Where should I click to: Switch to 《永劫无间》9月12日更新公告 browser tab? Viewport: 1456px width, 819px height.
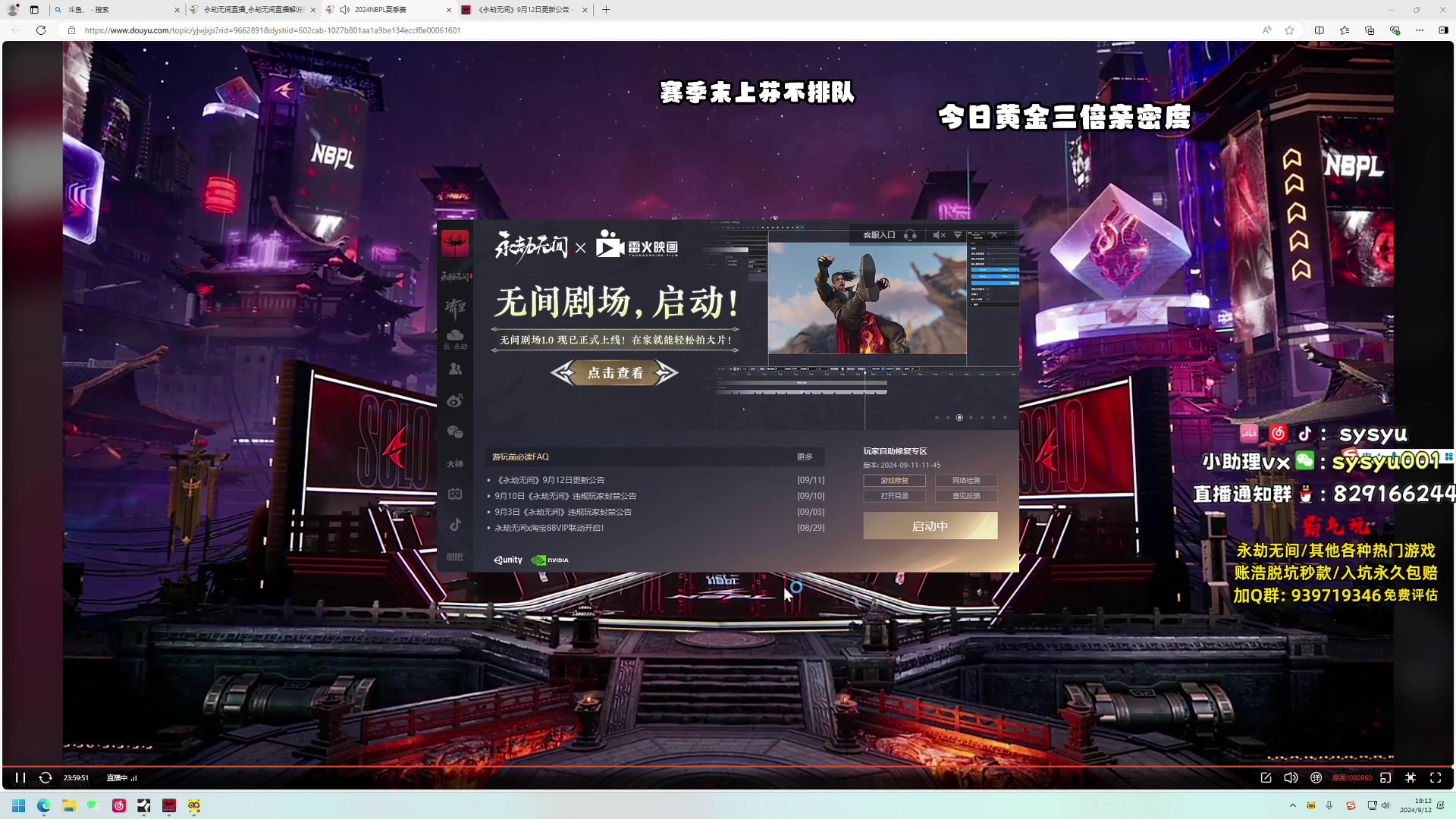(523, 10)
